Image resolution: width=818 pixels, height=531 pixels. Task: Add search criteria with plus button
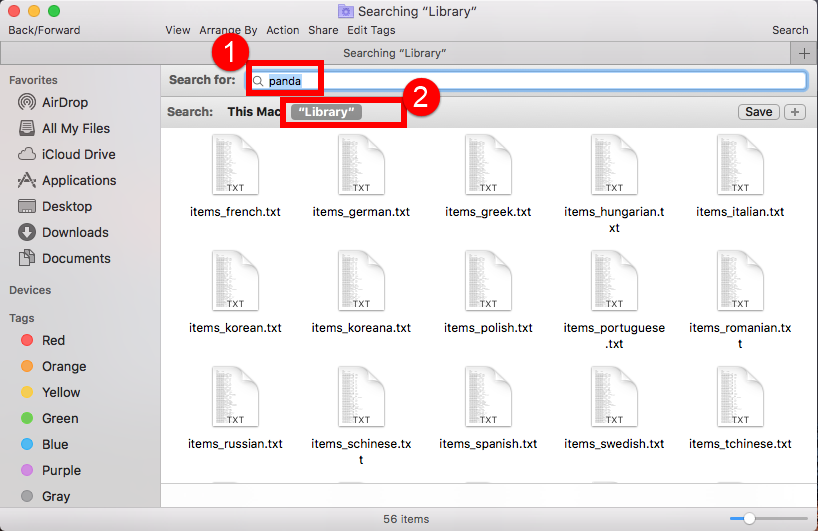click(x=795, y=112)
